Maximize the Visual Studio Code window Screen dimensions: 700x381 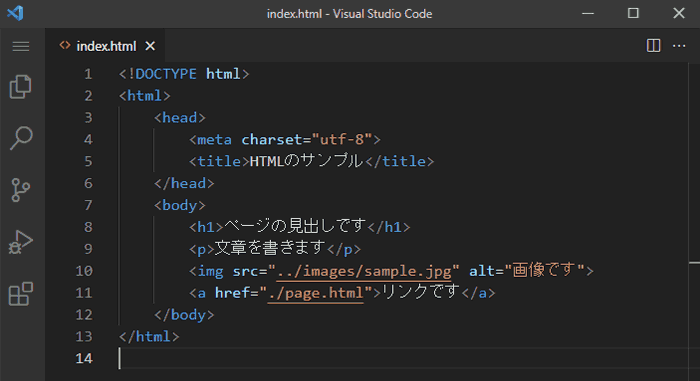pyautogui.click(x=633, y=13)
